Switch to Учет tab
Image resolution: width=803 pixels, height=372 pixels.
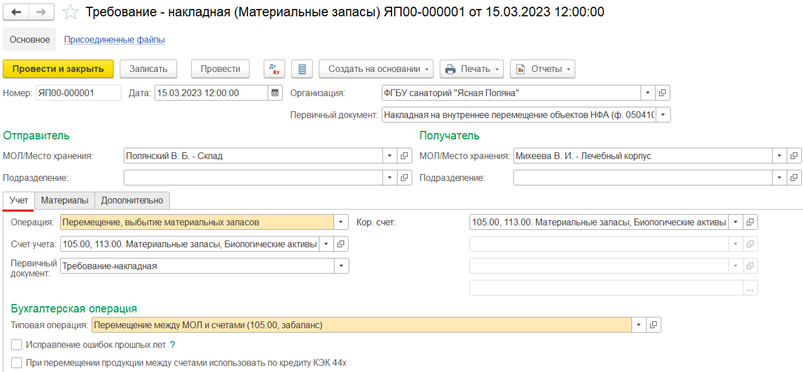[x=18, y=200]
